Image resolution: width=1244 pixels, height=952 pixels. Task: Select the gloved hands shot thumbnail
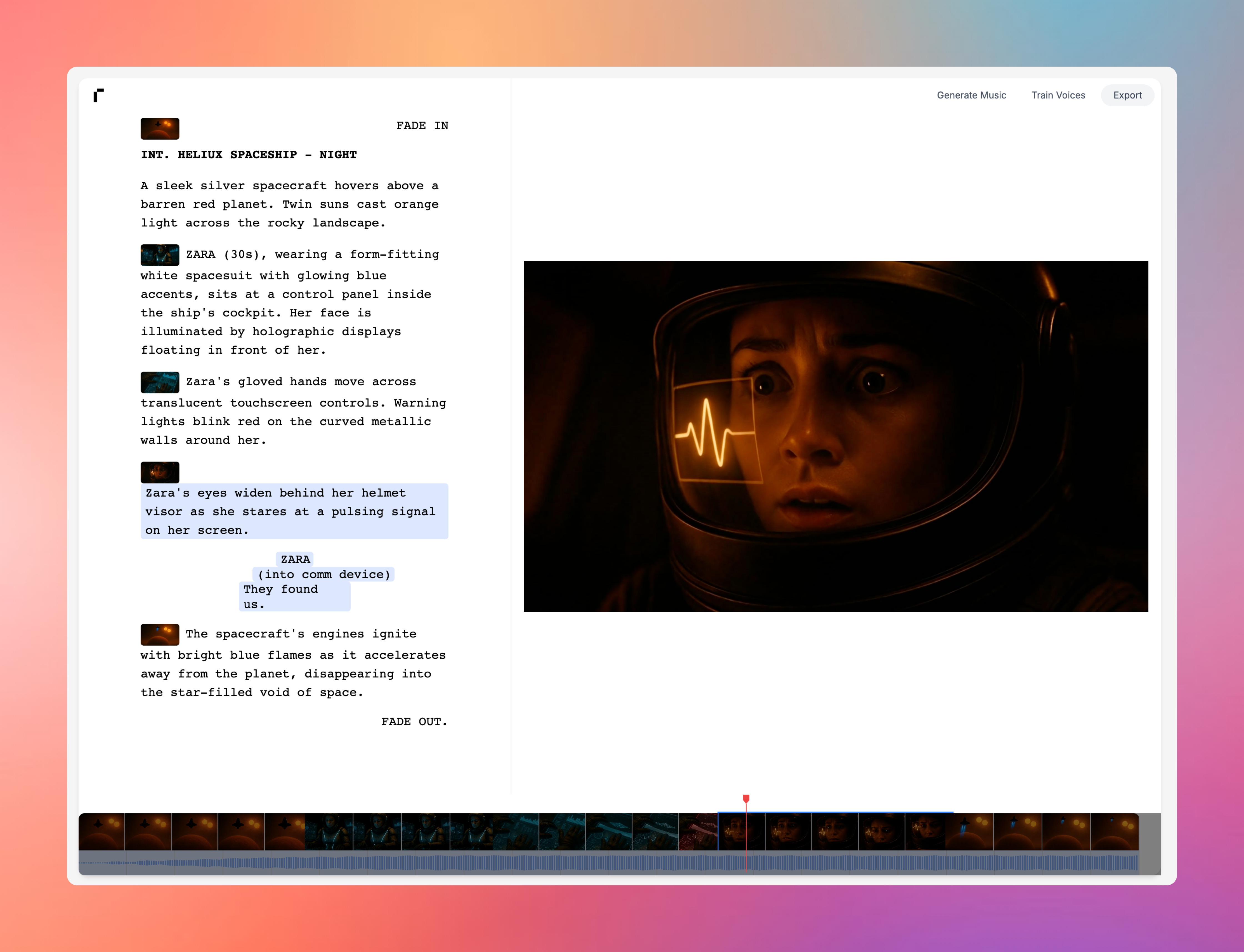coord(160,382)
